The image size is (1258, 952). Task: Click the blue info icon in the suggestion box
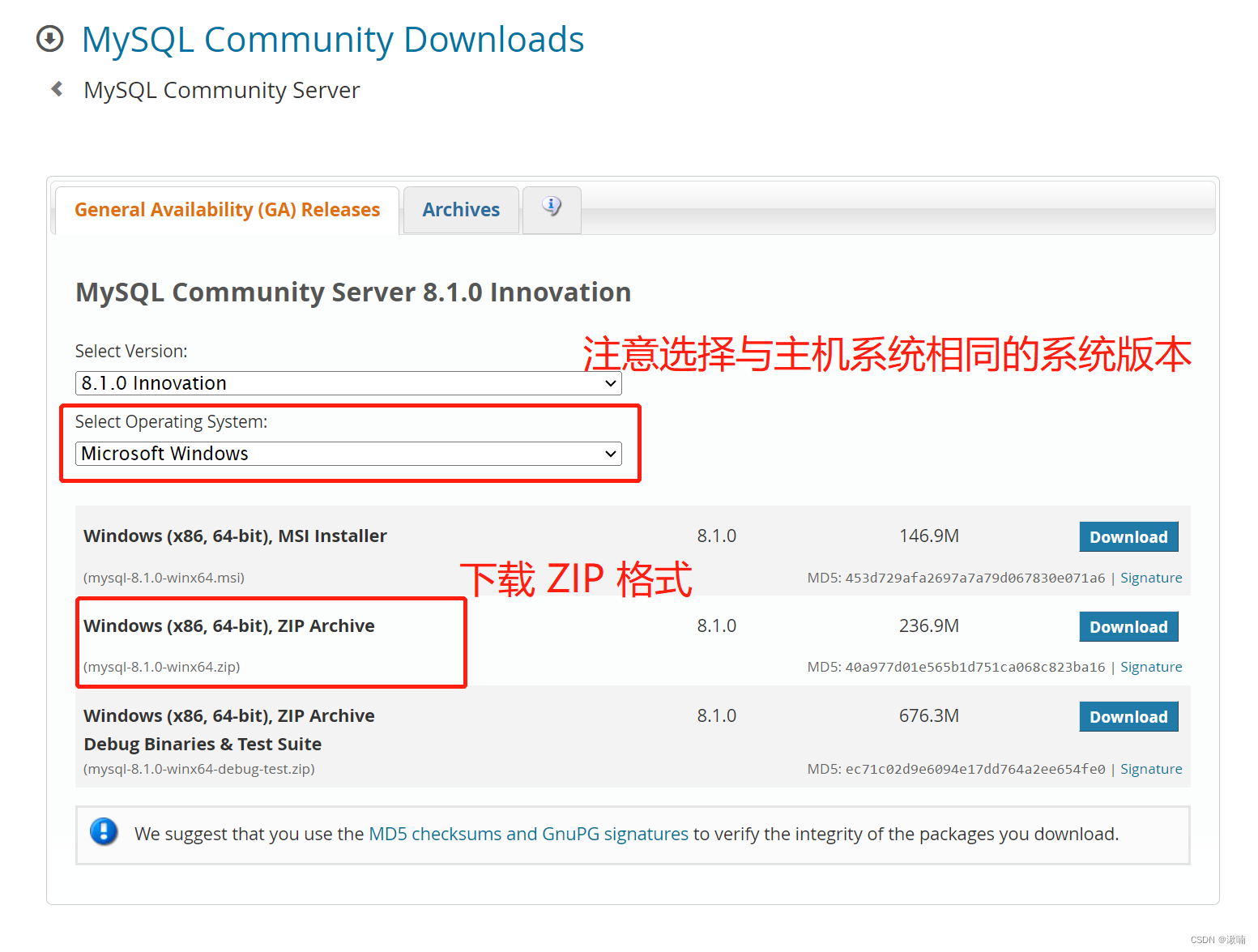(104, 831)
